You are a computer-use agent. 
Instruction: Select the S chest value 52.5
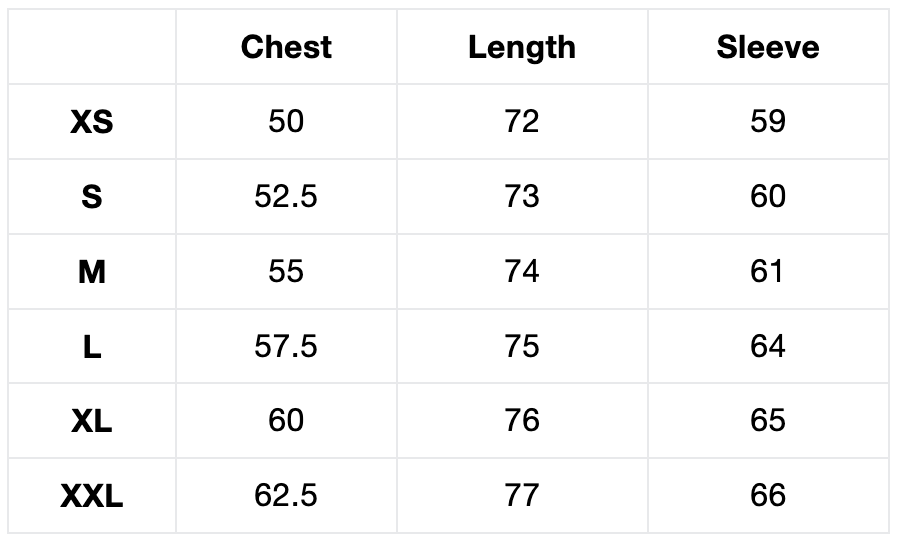(286, 197)
